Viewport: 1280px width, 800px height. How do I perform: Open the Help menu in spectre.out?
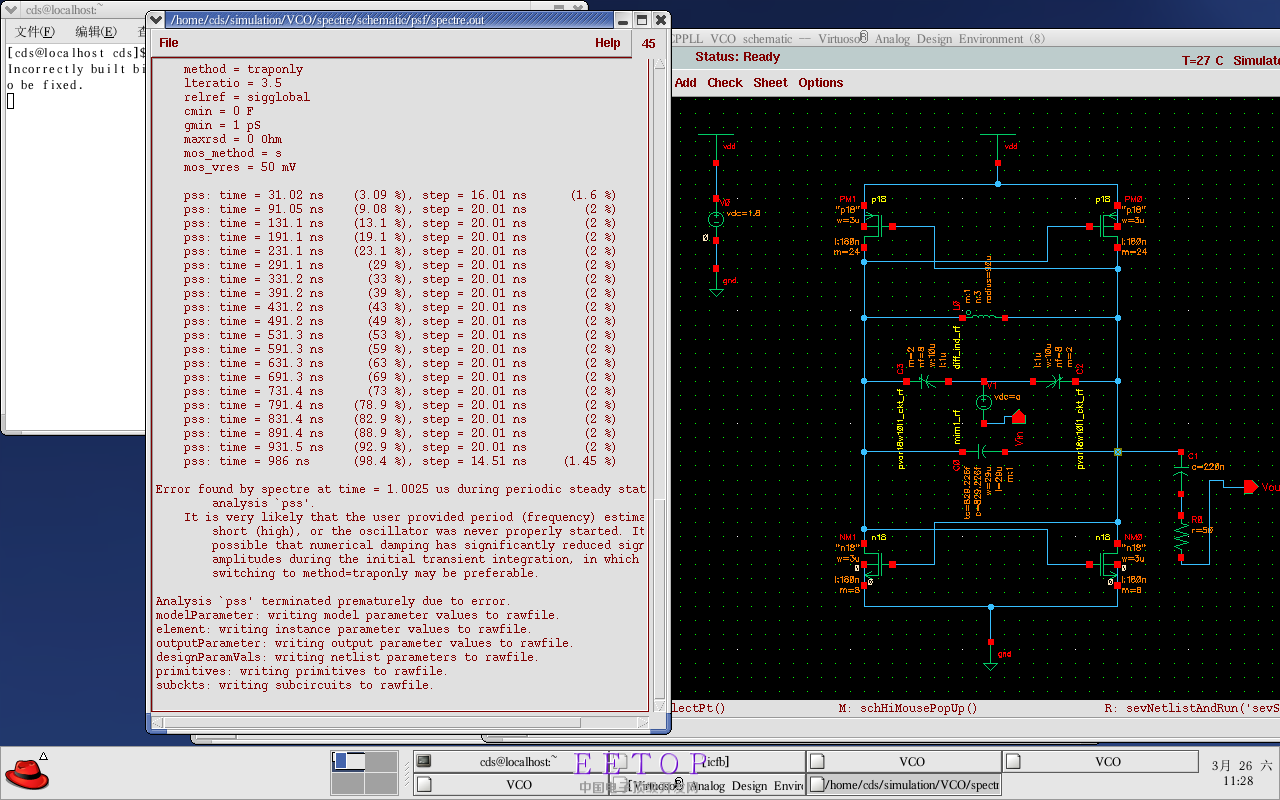(607, 43)
